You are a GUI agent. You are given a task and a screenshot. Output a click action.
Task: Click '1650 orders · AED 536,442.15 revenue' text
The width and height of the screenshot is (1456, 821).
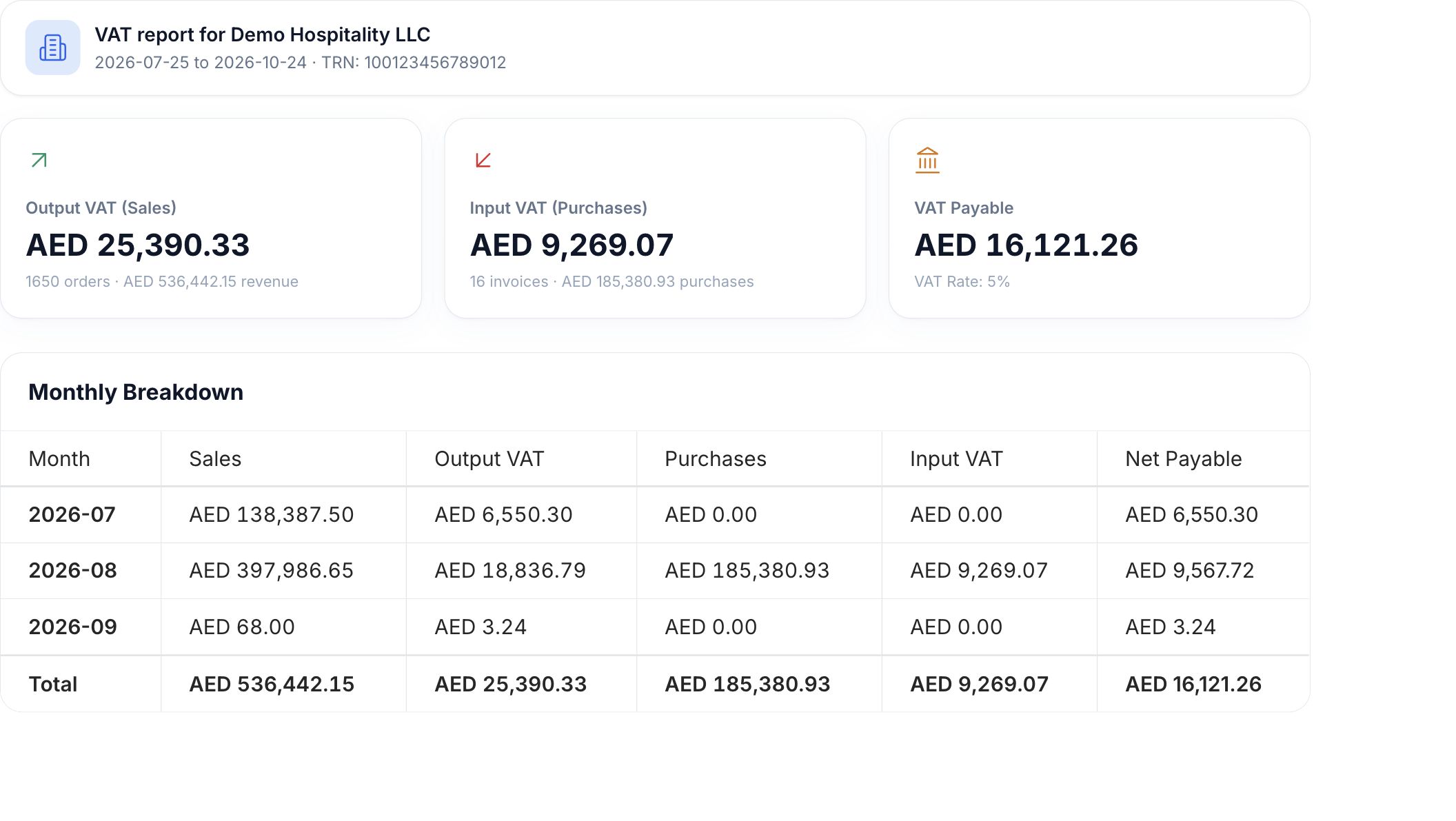click(x=162, y=282)
